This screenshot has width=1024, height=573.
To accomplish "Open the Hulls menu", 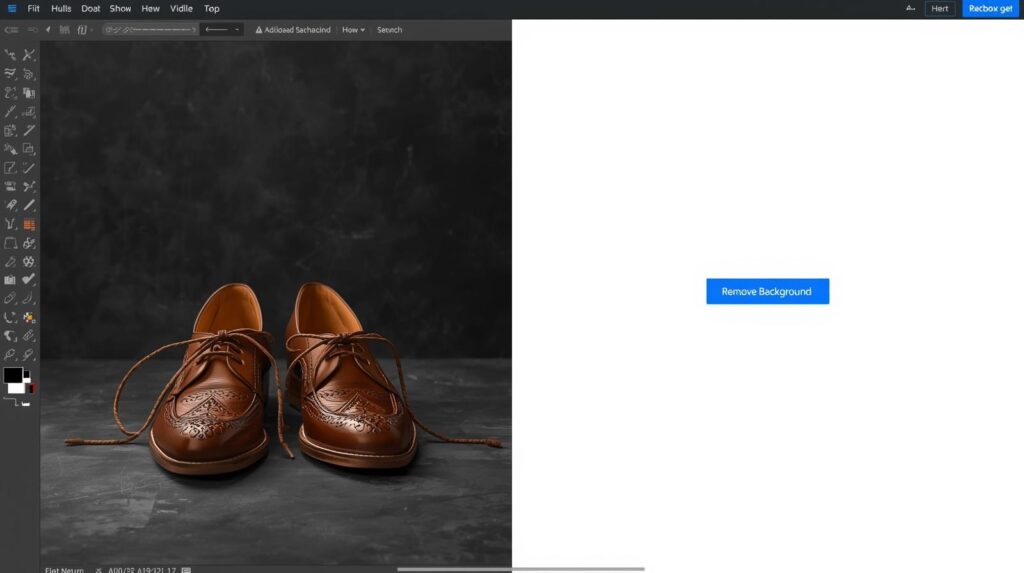I will [x=61, y=8].
